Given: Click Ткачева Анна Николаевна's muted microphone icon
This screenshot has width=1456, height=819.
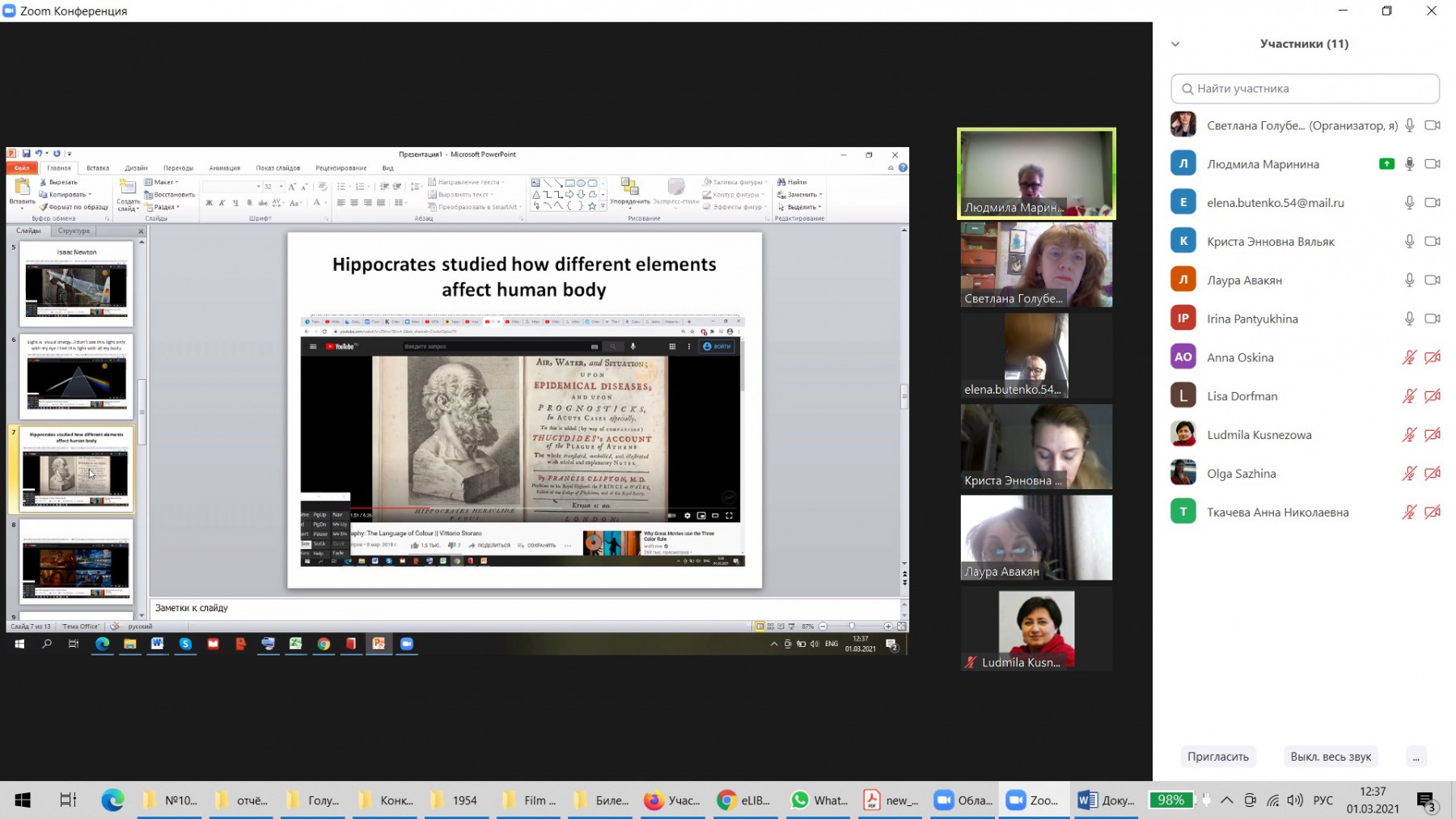Looking at the screenshot, I should [x=1409, y=513].
